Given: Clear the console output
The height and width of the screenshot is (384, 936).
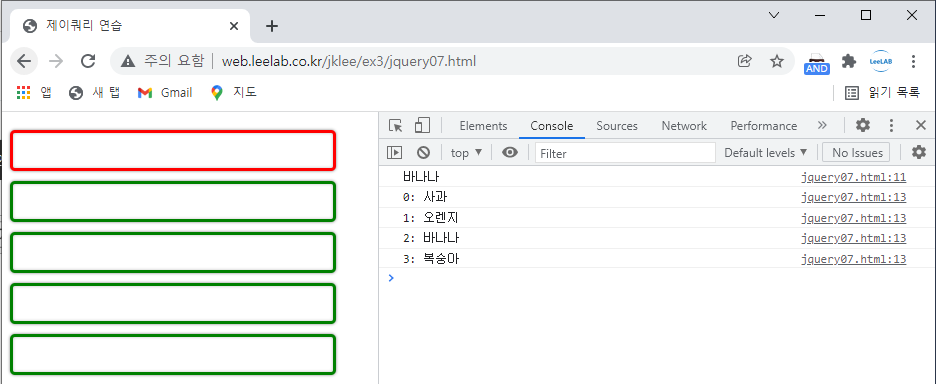Looking at the screenshot, I should (423, 153).
